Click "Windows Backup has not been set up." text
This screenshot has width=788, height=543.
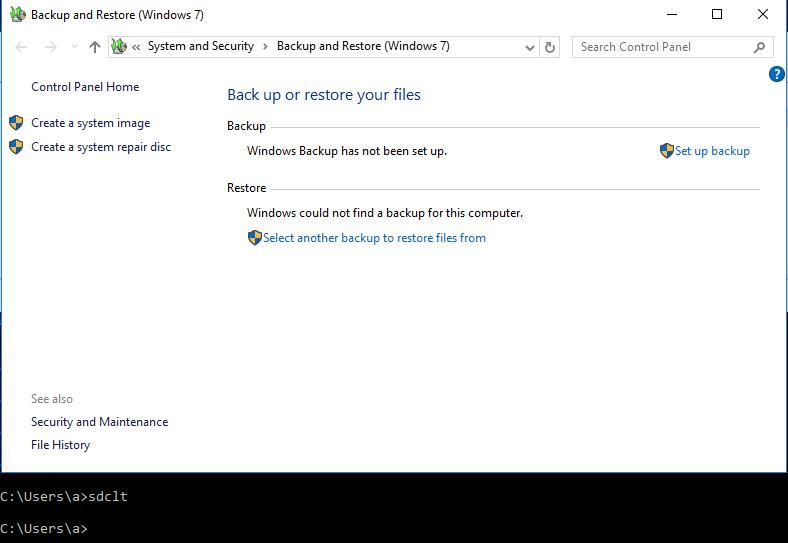click(347, 151)
